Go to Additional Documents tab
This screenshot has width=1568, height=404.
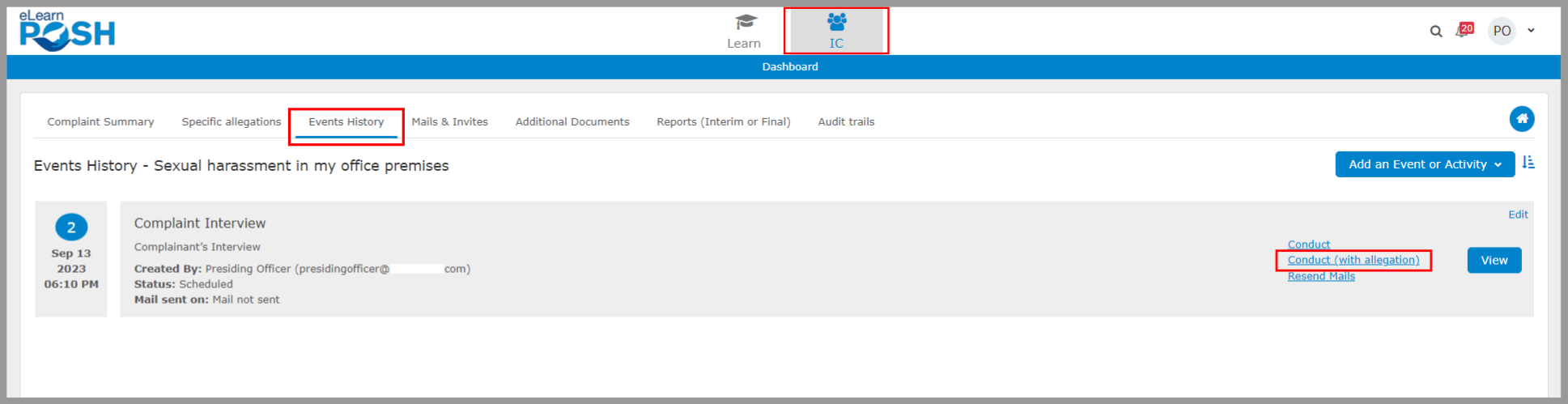point(572,121)
